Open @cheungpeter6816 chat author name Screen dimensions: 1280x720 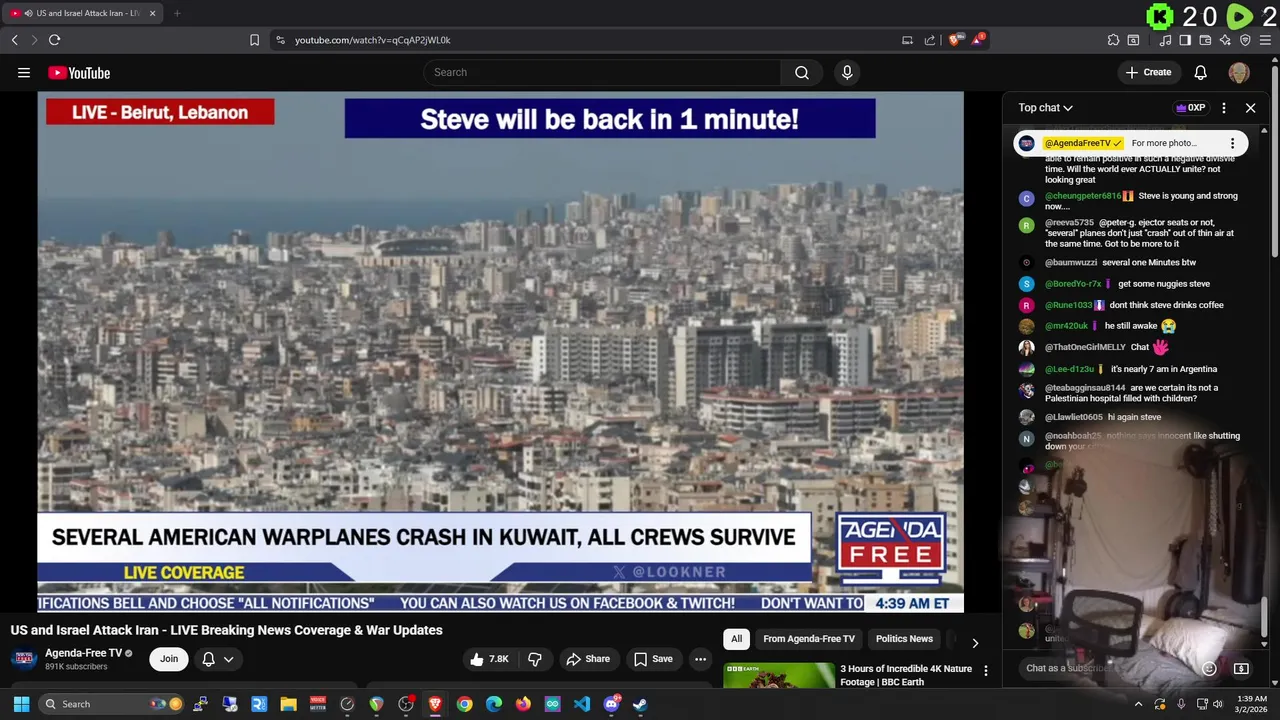1083,196
